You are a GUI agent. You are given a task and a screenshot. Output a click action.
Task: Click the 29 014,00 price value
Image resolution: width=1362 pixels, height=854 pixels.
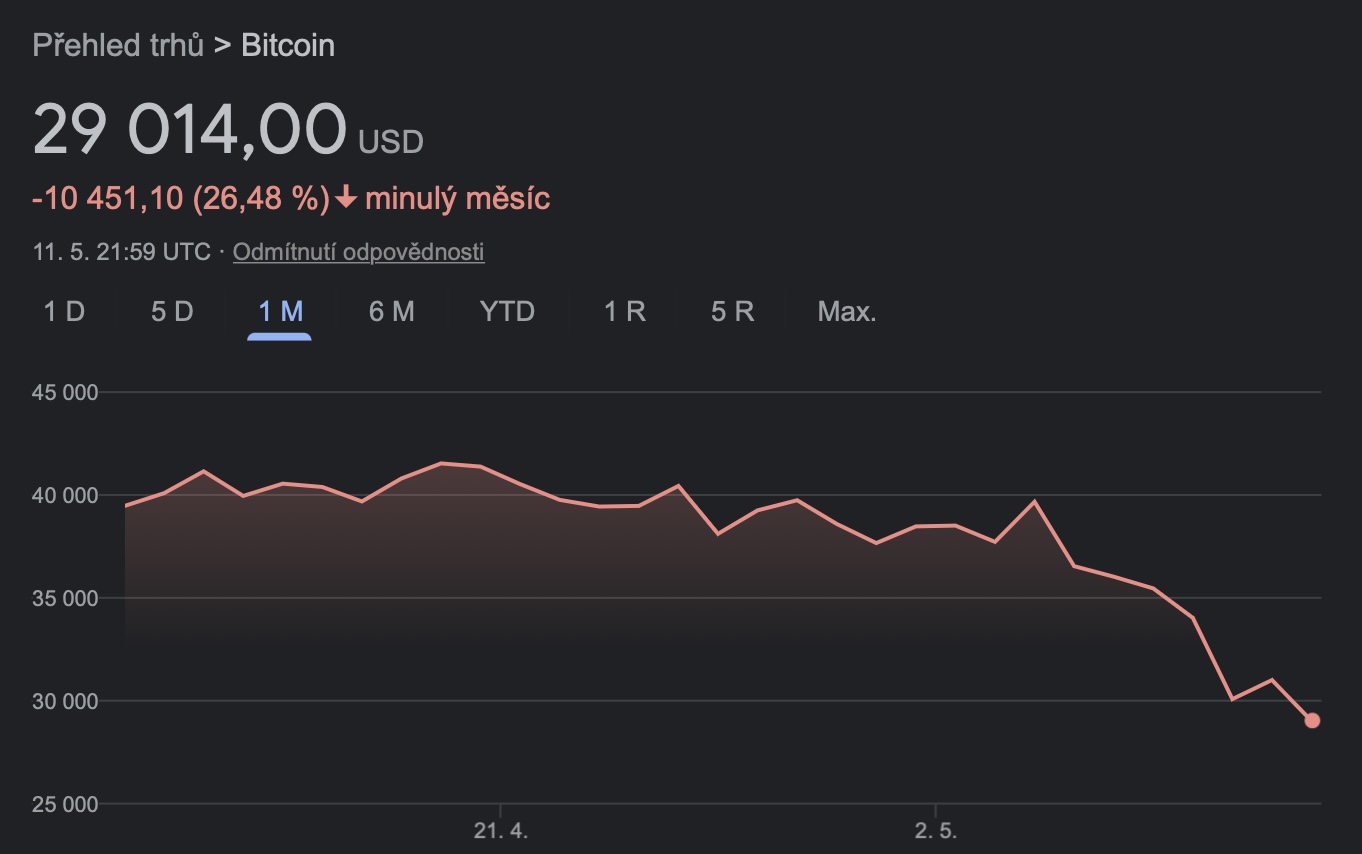click(189, 130)
